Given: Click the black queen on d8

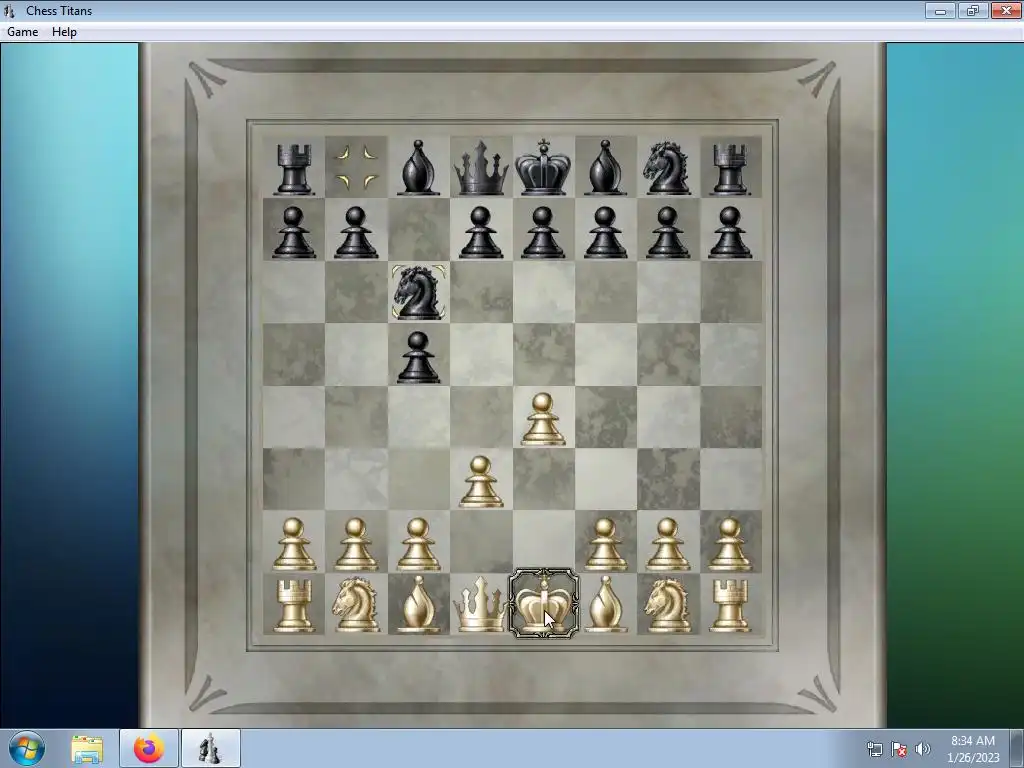Looking at the screenshot, I should coord(481,168).
